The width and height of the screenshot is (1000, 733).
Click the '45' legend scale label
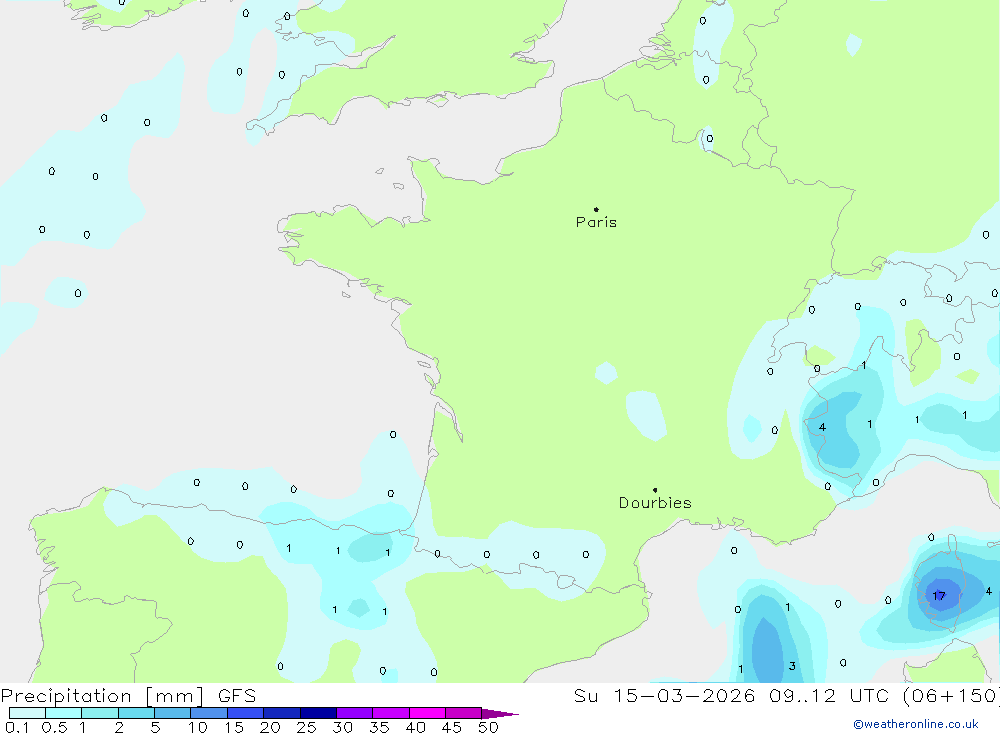[x=452, y=727]
